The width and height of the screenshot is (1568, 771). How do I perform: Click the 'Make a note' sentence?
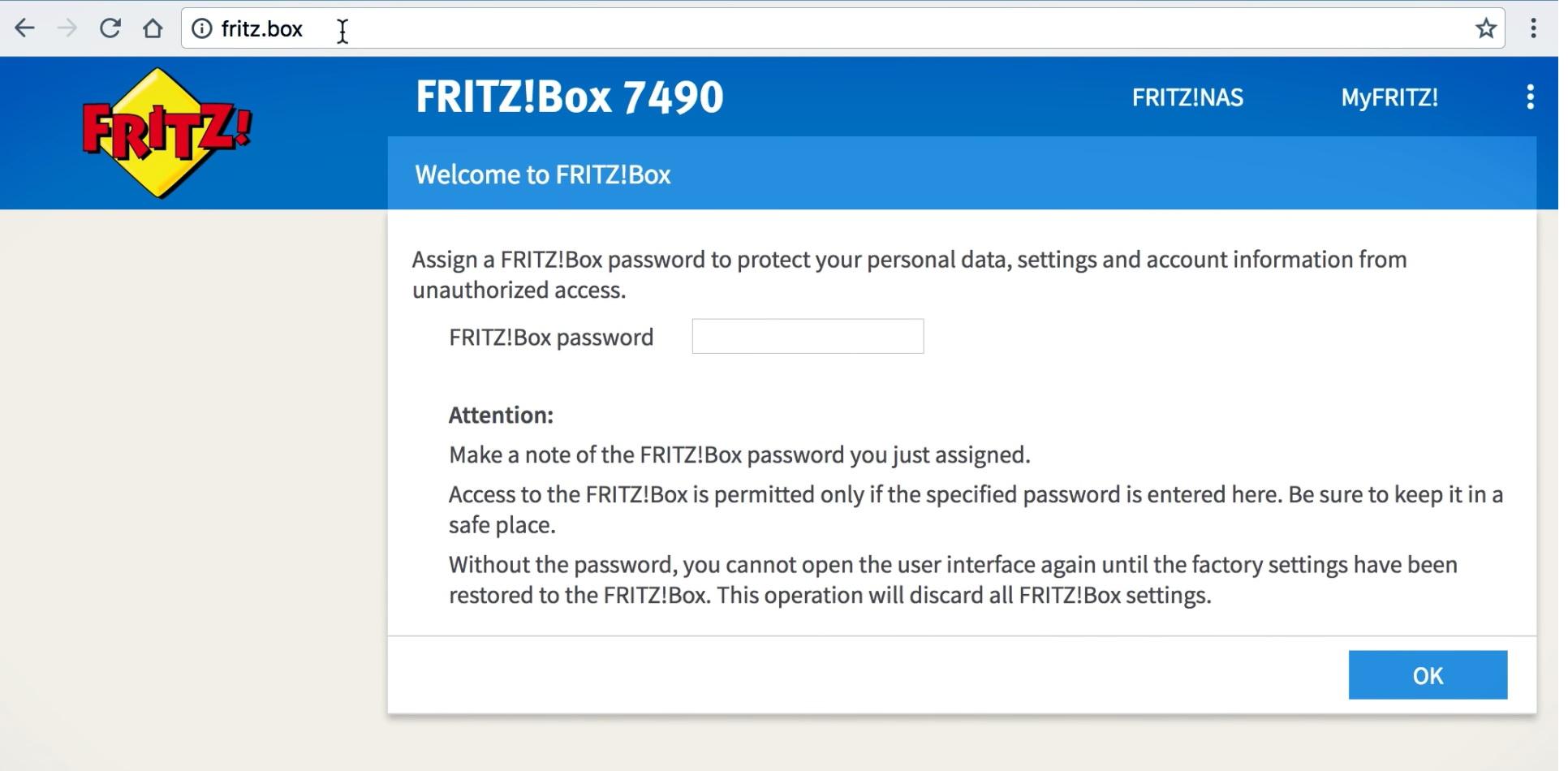(x=739, y=454)
